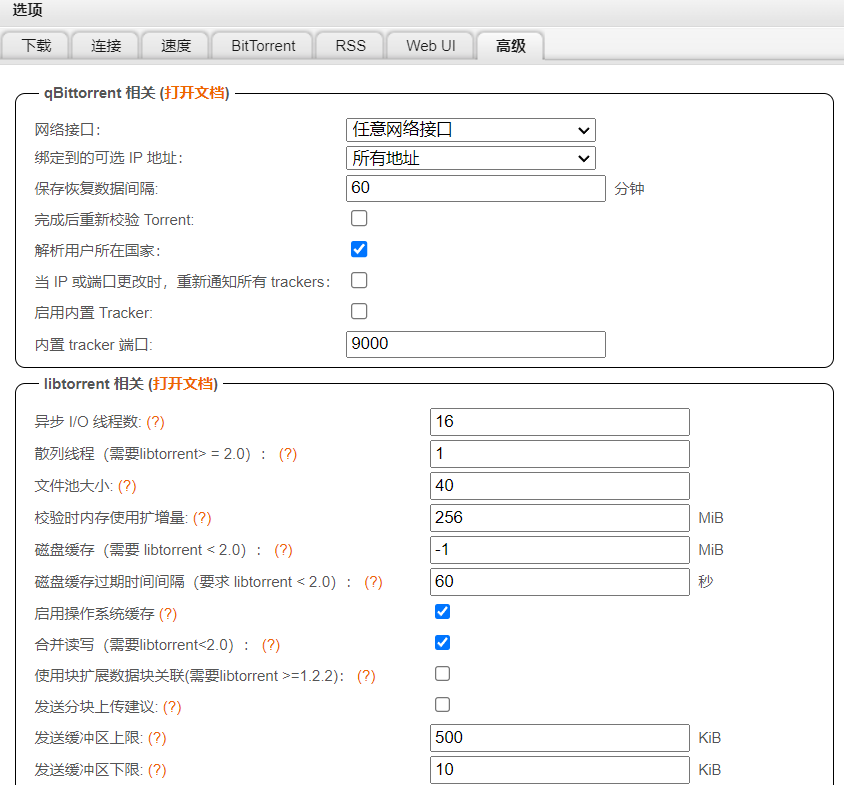Show help (?) for 发送分块上传建议
This screenshot has height=785, width=844.
172,707
